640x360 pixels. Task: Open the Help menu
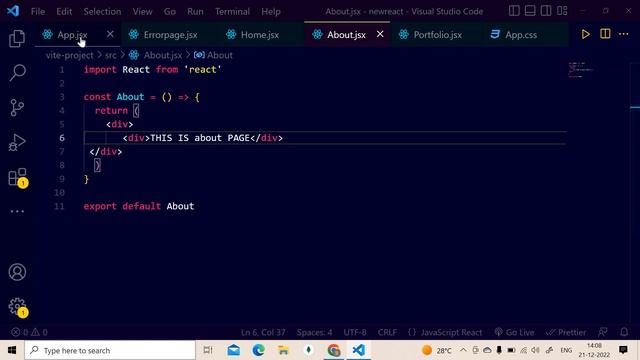click(x=271, y=11)
